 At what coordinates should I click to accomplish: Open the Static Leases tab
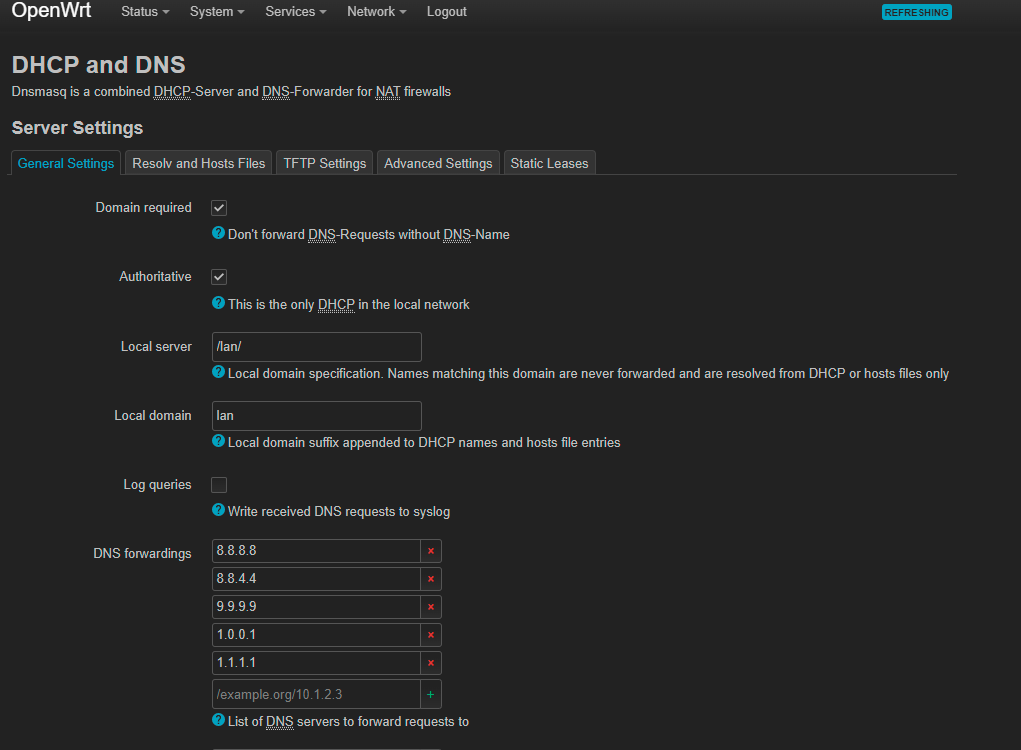click(x=549, y=163)
